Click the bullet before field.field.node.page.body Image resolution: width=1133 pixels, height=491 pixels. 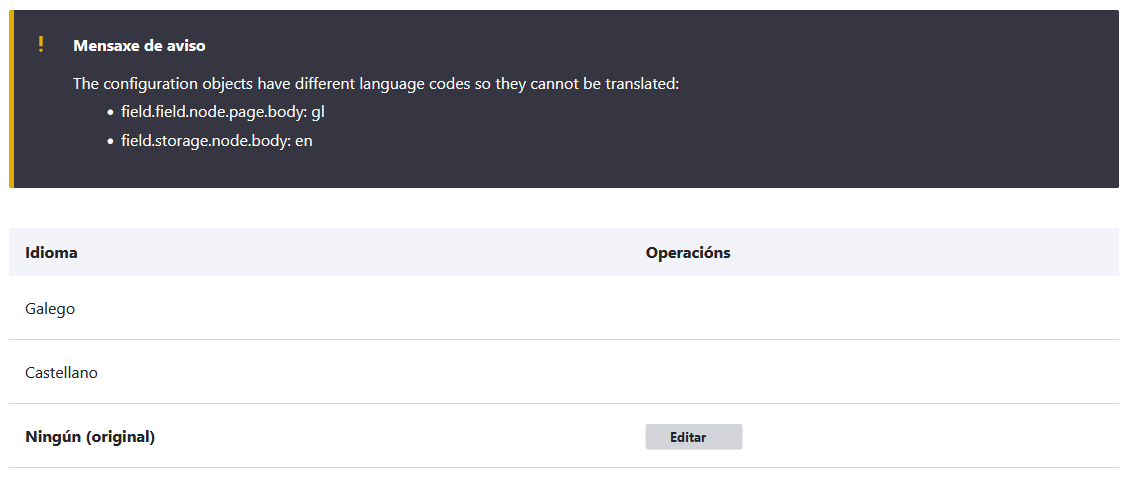pos(111,113)
